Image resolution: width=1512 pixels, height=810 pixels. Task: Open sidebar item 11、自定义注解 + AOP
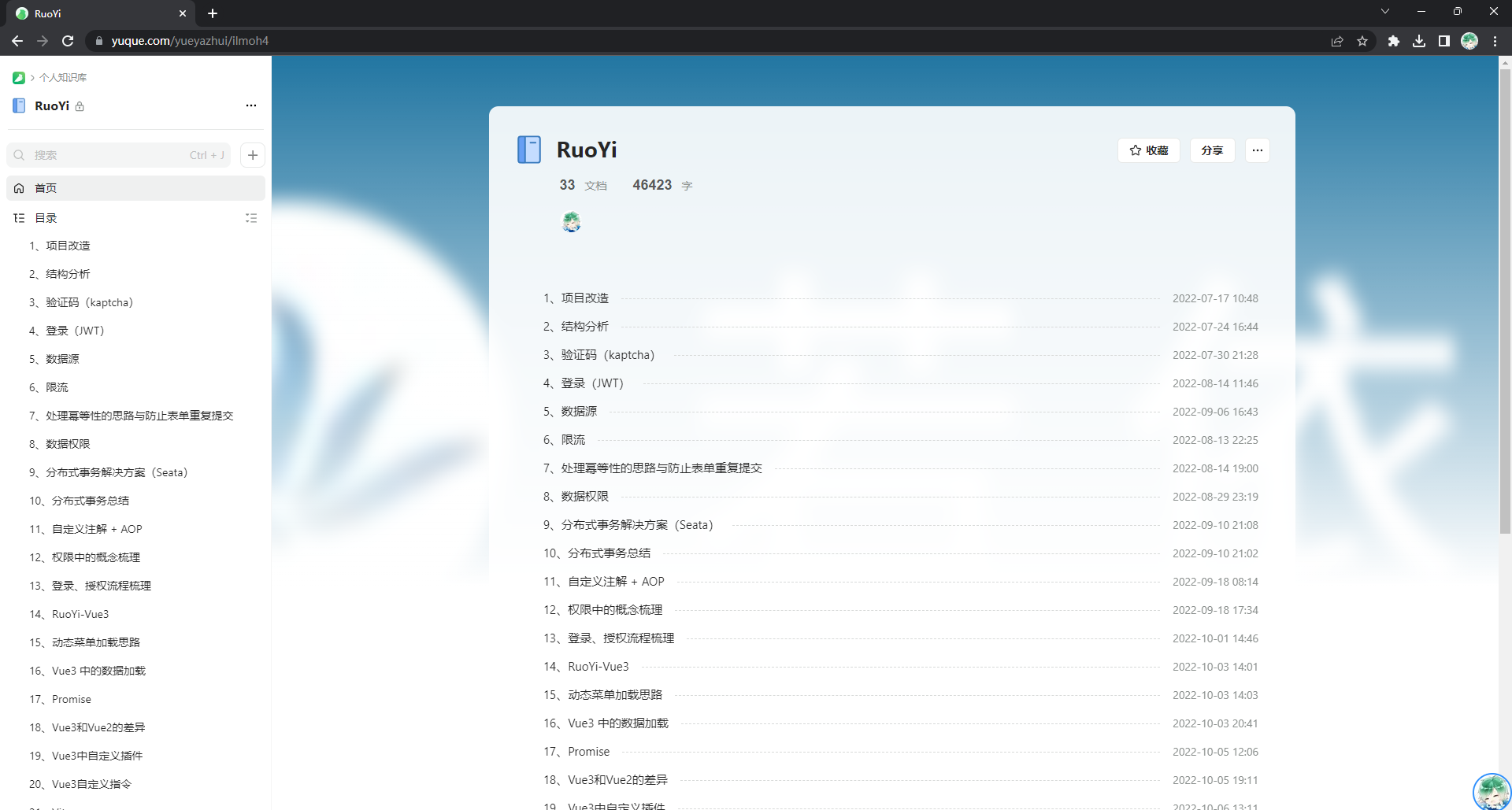point(86,529)
